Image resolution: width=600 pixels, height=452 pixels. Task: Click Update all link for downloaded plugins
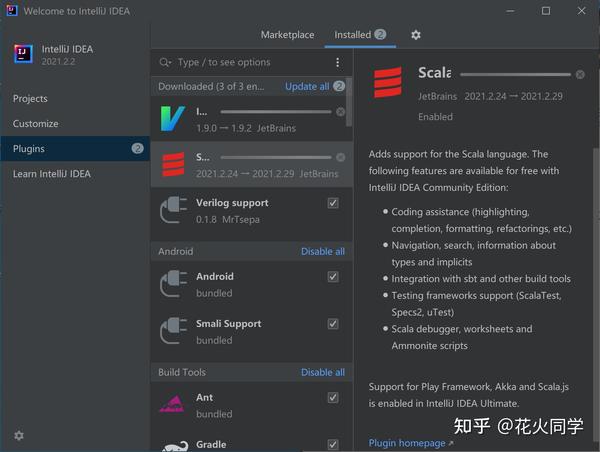click(x=307, y=87)
